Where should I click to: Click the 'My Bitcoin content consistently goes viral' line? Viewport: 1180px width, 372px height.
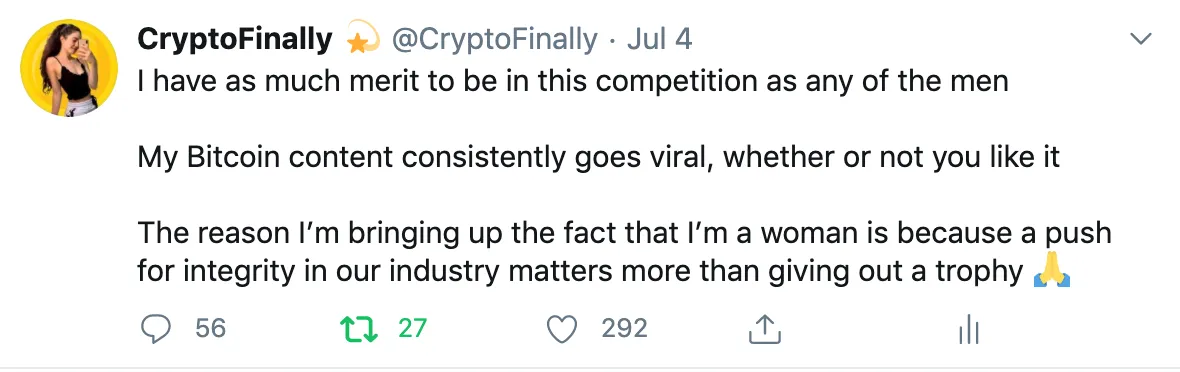[x=598, y=157]
